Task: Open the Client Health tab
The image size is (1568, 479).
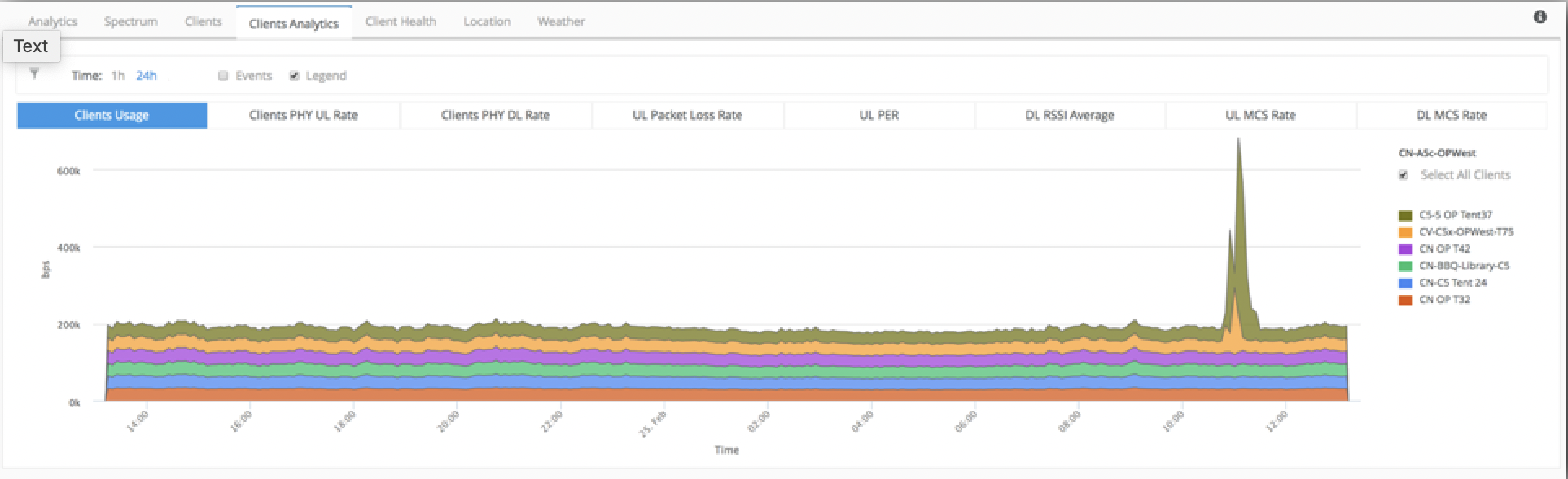Action: 401,22
